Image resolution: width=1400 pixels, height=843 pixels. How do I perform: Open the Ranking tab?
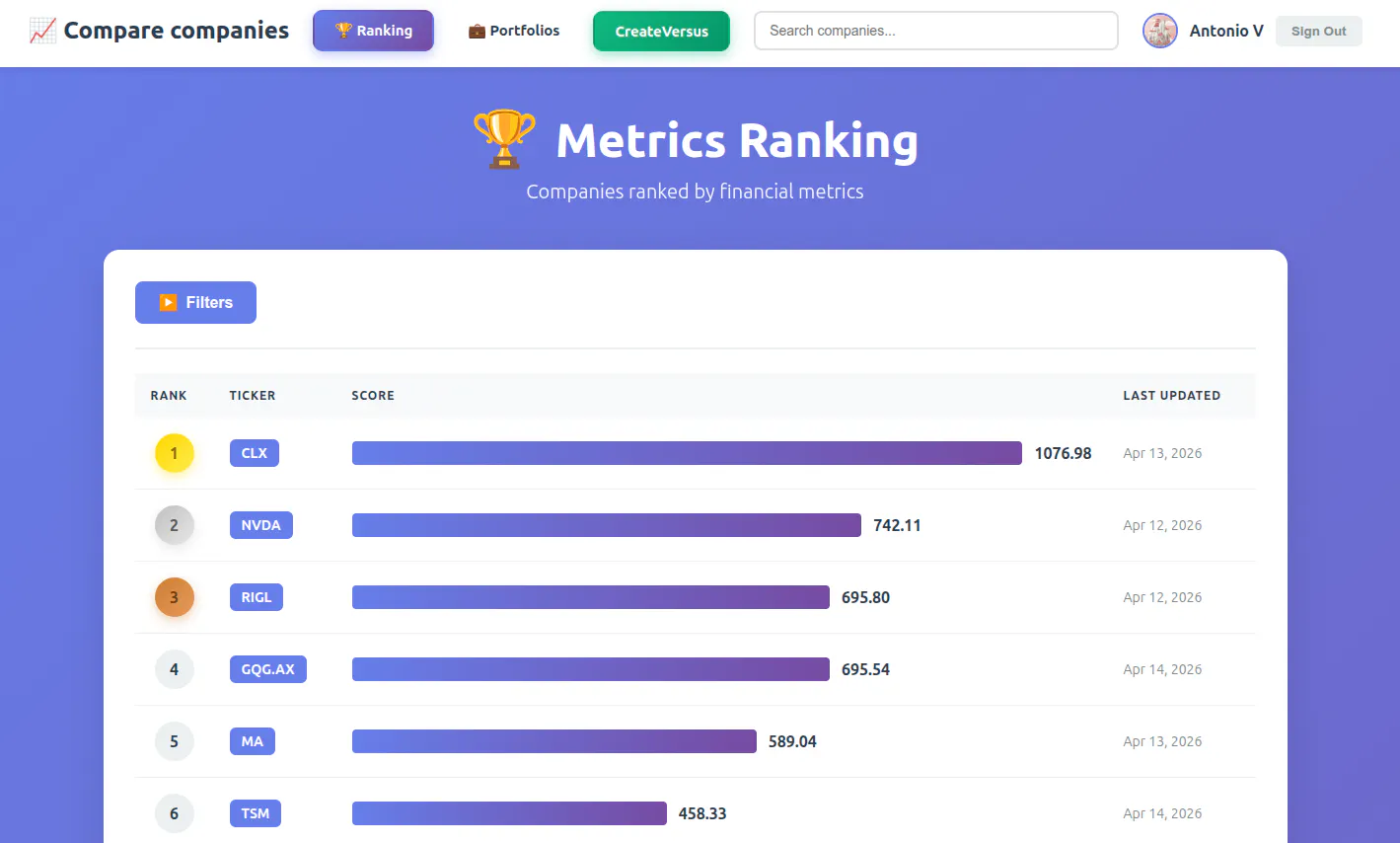373,31
